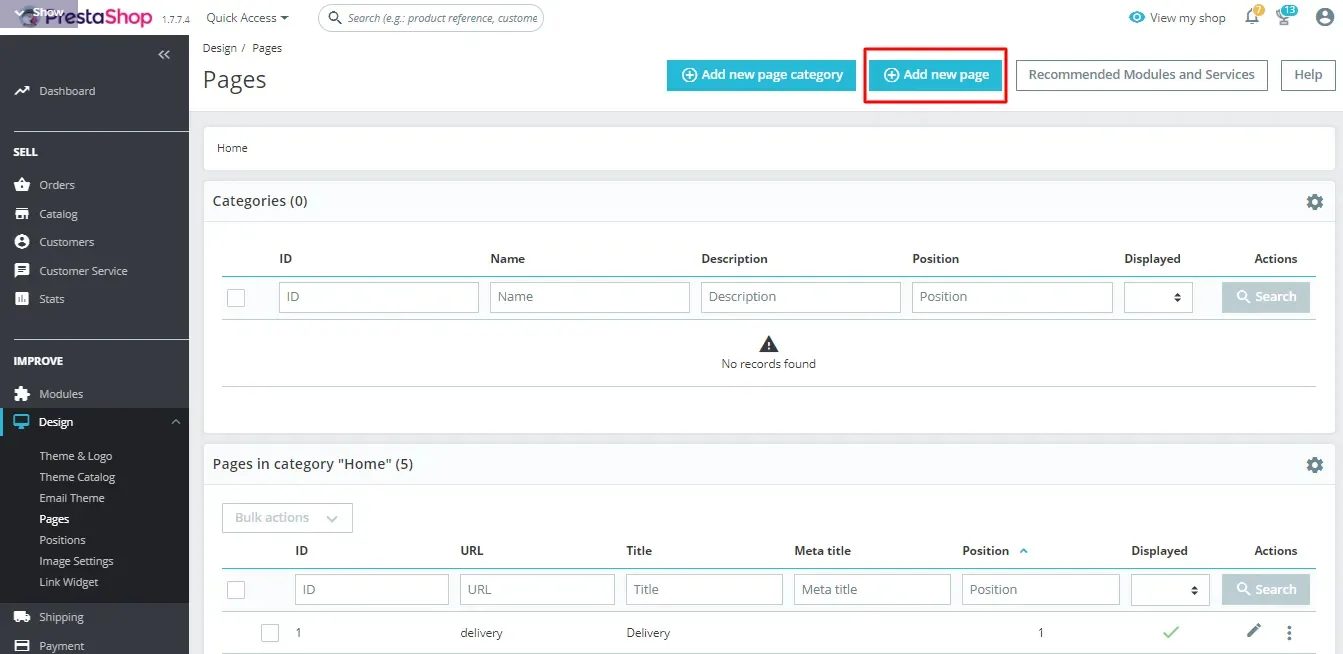Click the Dashboard trend icon
Screen dimensions: 1343x654
point(22,91)
